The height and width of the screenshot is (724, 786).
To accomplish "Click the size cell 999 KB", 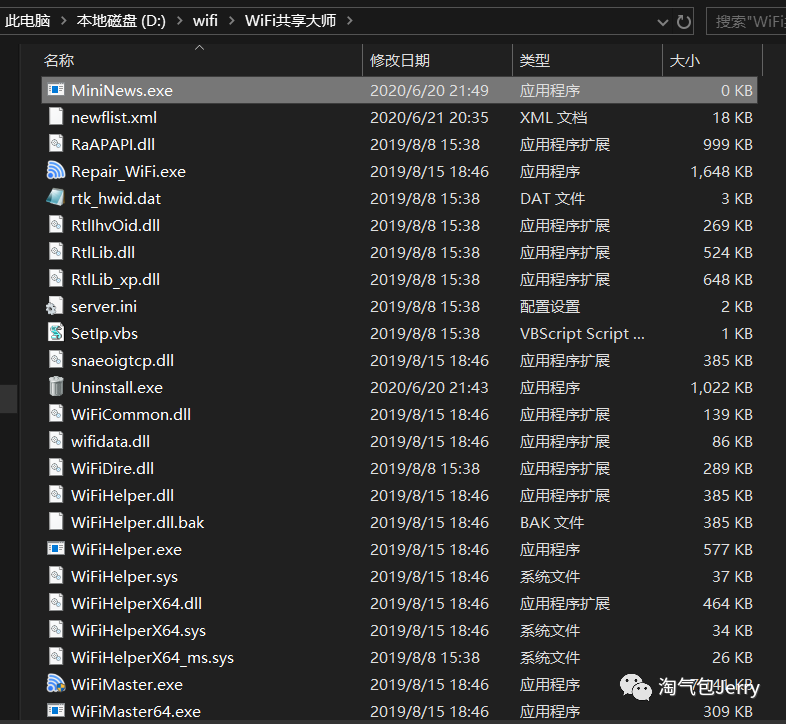I will 728,144.
